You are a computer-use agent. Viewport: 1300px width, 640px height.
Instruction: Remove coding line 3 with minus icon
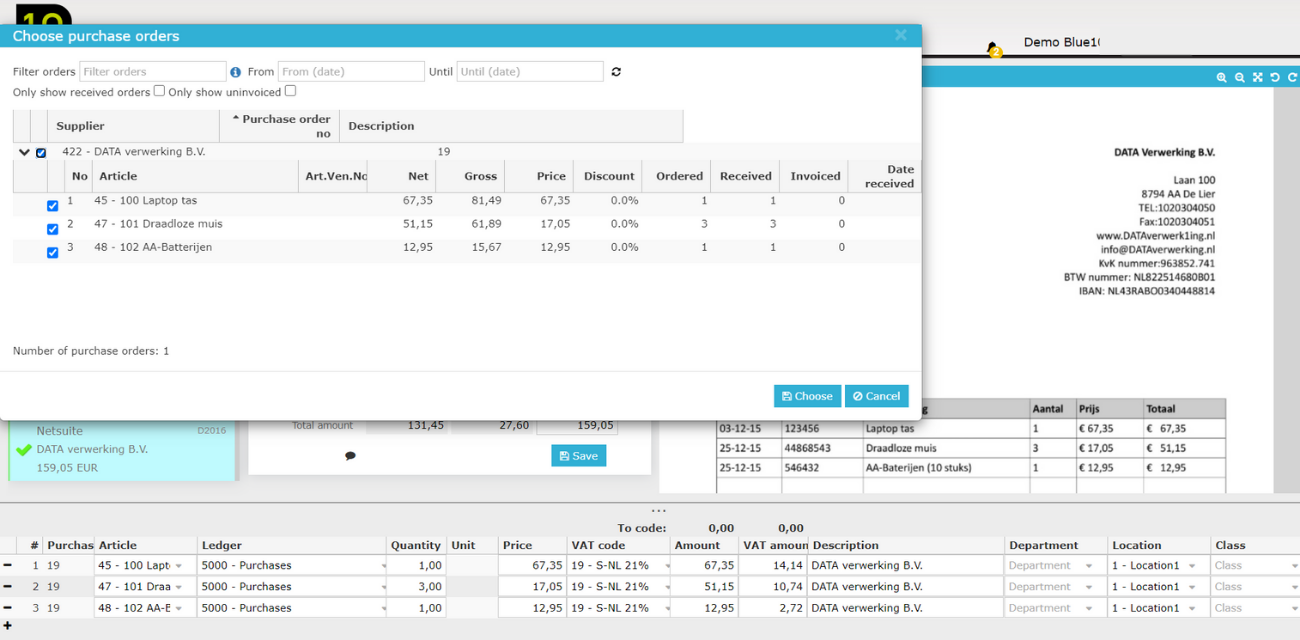[8, 608]
